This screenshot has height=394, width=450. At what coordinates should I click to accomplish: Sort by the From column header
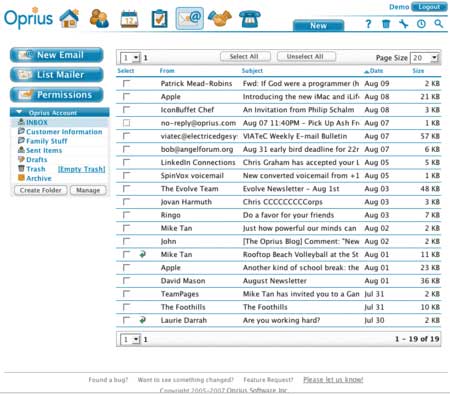[167, 71]
